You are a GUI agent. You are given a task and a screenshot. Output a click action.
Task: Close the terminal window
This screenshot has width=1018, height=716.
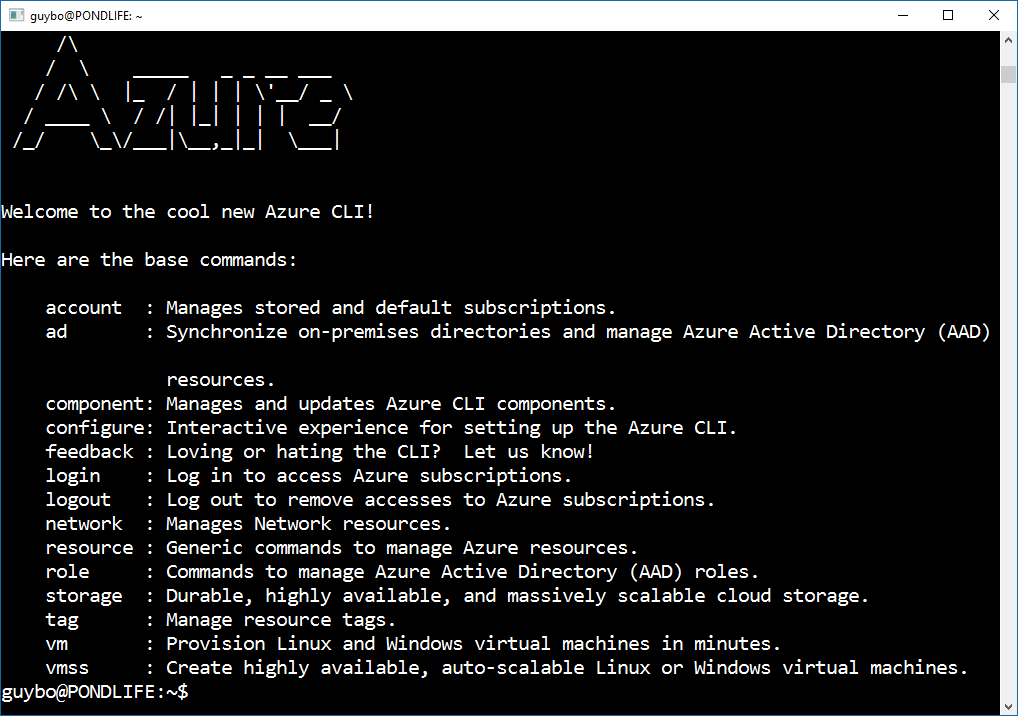point(993,15)
